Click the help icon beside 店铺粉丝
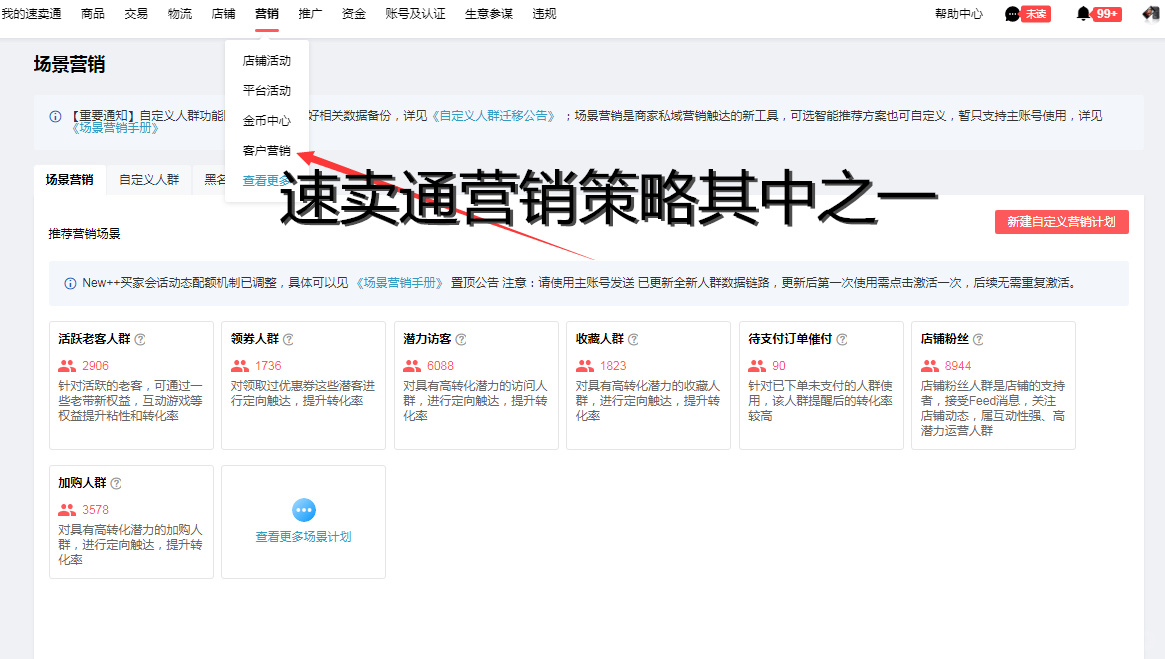The image size is (1165, 659). pyautogui.click(x=978, y=340)
